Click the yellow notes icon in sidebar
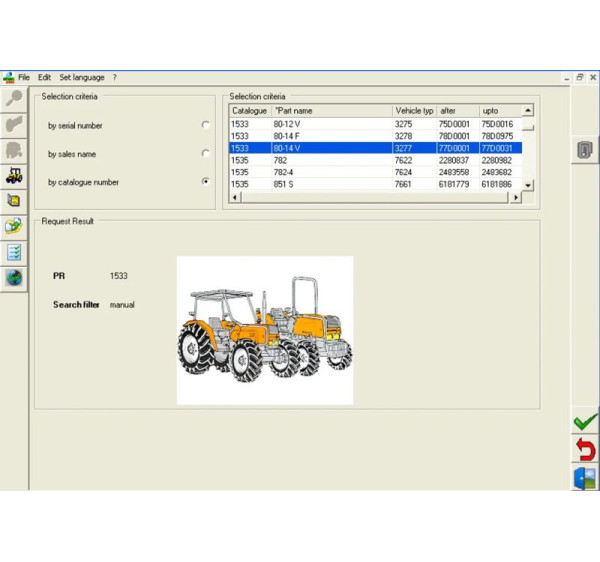 click(14, 201)
